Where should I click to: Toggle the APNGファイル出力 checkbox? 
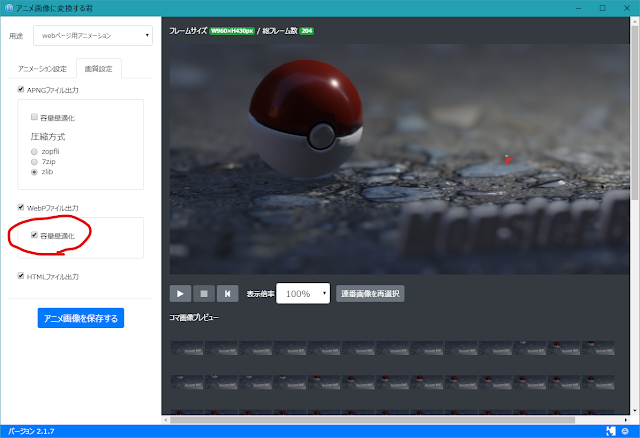(21, 89)
